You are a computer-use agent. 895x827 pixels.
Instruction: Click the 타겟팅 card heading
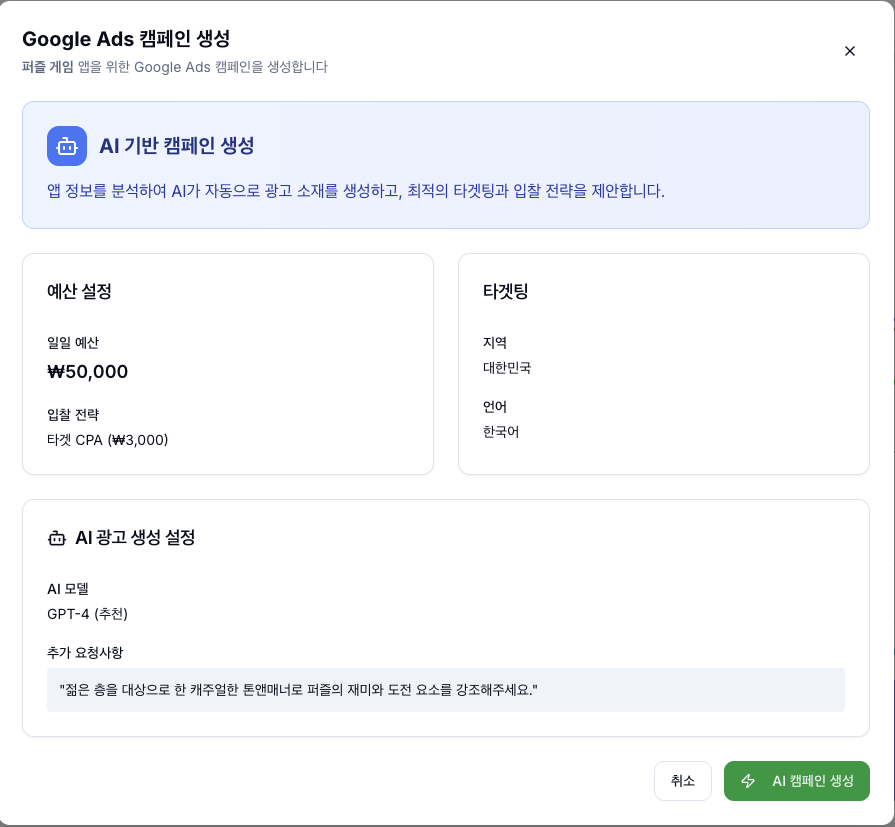point(505,292)
